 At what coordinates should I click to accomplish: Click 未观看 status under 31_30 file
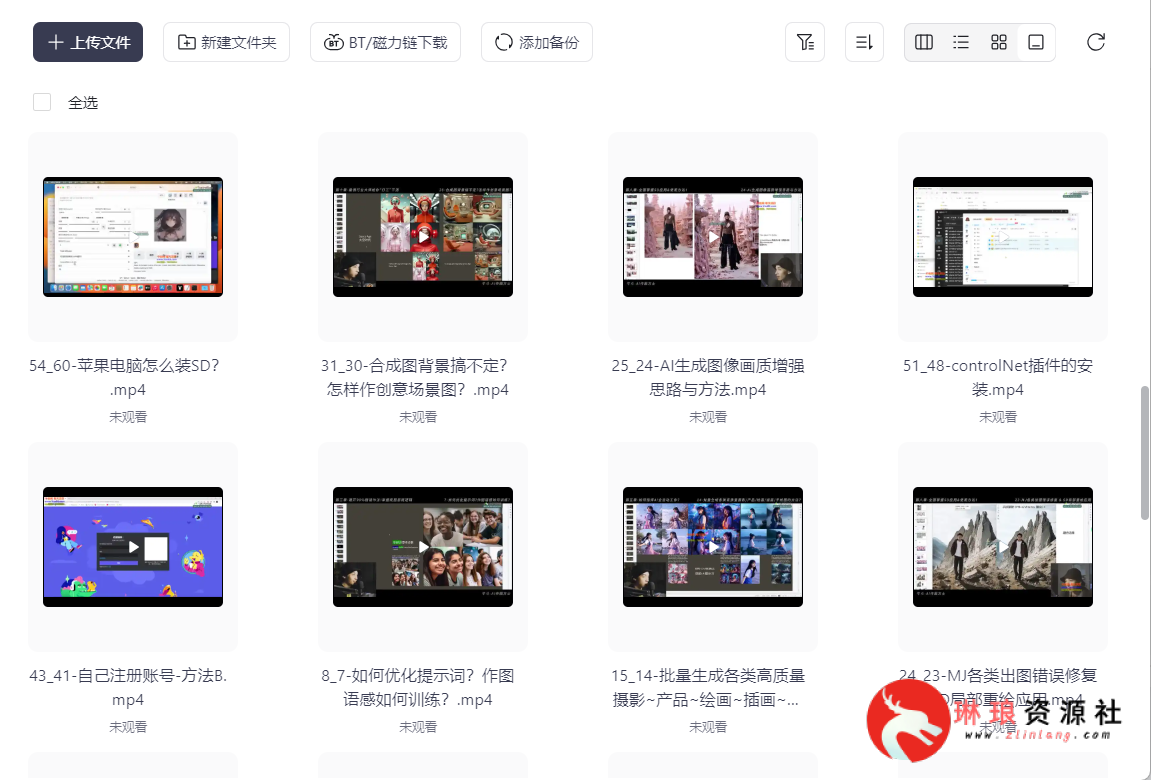[x=418, y=417]
